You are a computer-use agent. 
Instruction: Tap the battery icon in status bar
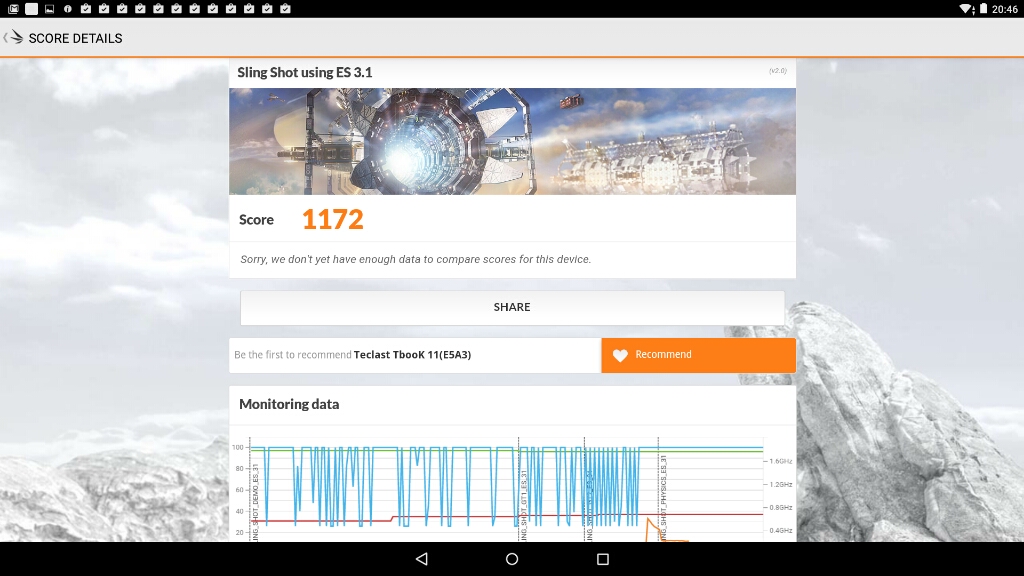[x=984, y=8]
